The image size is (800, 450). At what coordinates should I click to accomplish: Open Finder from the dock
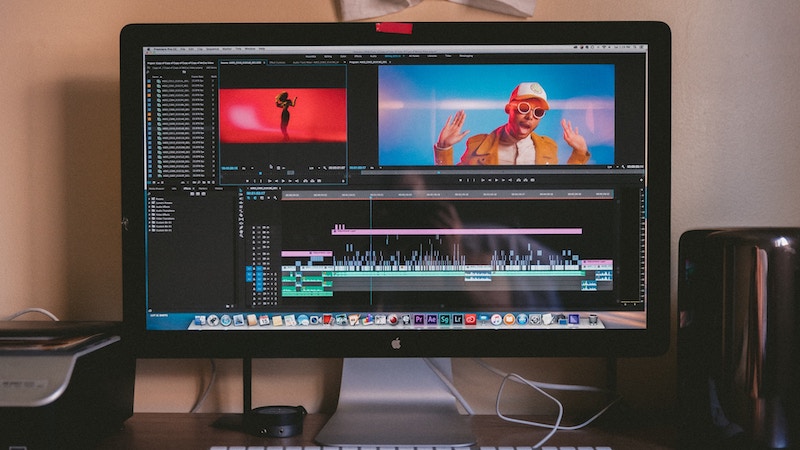(200, 320)
